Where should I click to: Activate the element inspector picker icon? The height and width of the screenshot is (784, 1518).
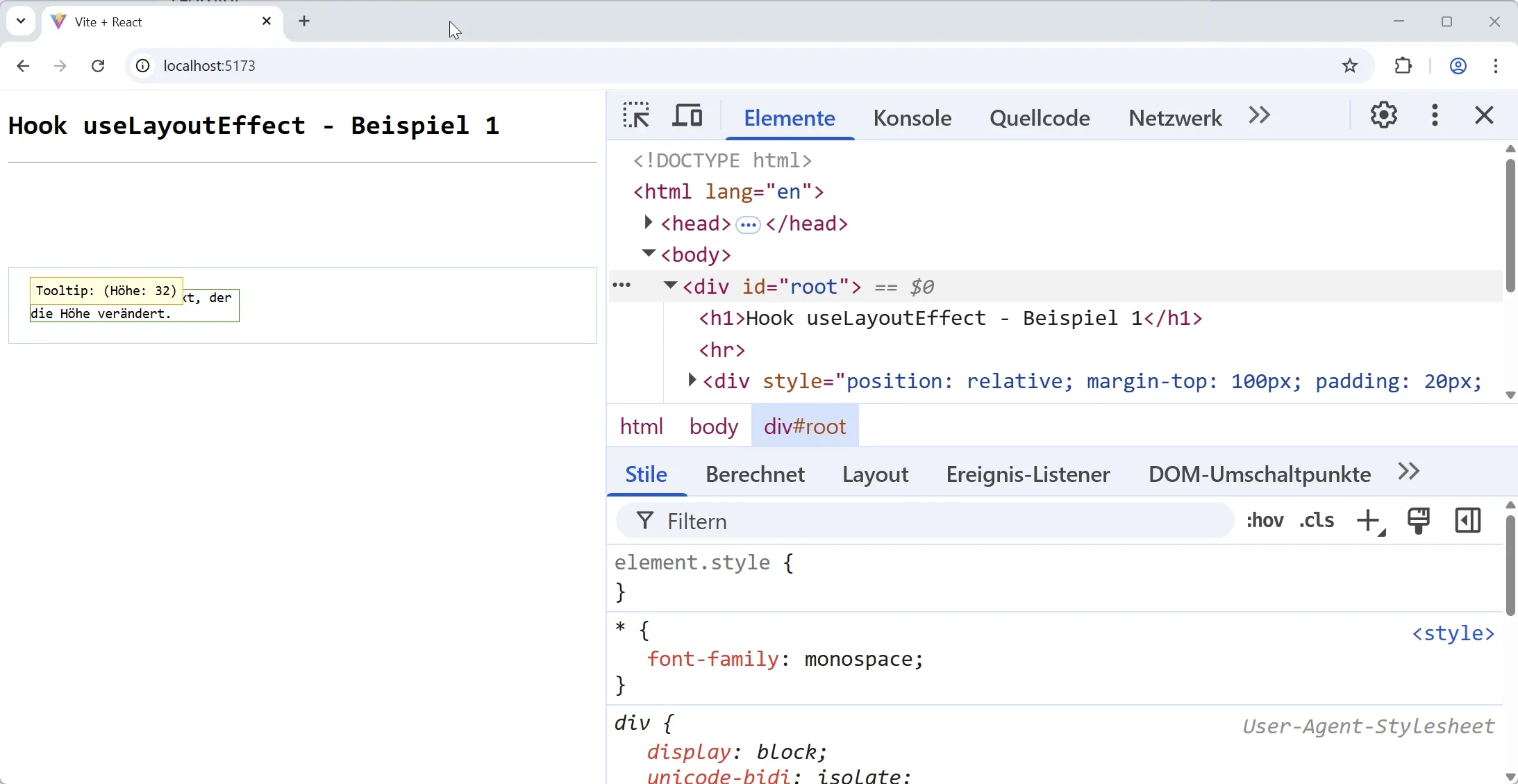point(636,115)
